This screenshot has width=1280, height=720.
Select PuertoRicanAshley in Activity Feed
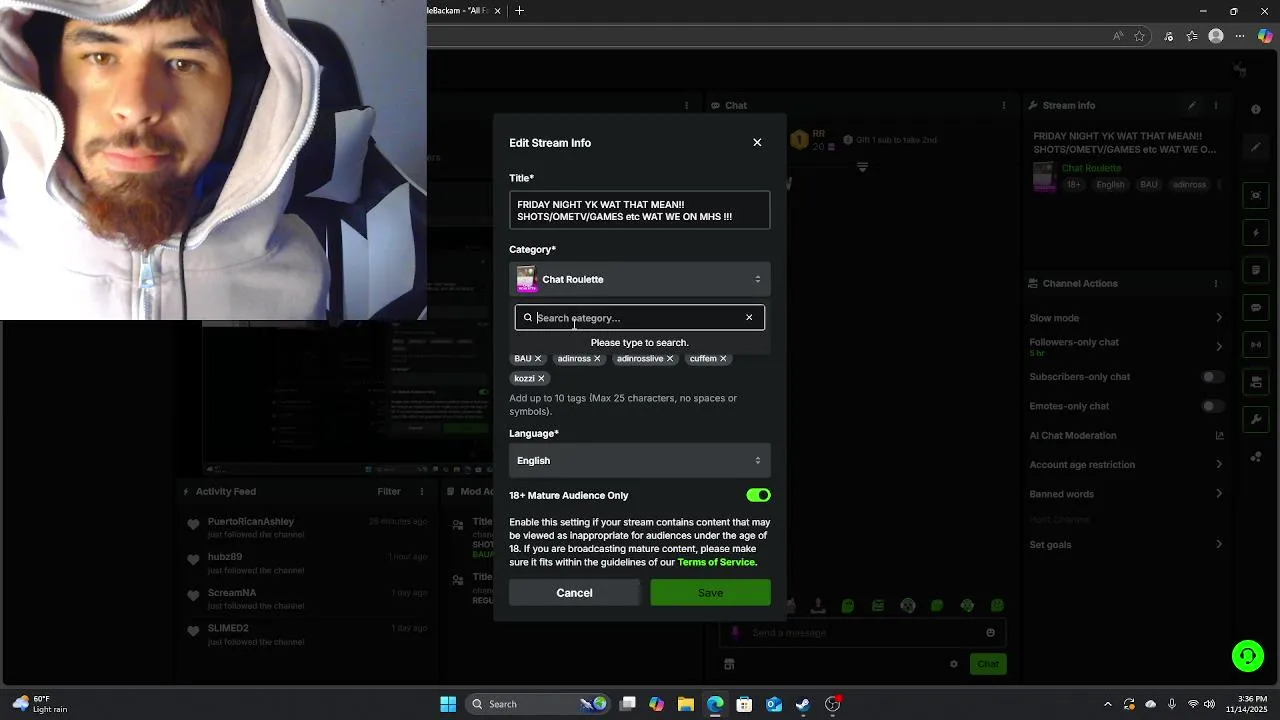click(251, 522)
